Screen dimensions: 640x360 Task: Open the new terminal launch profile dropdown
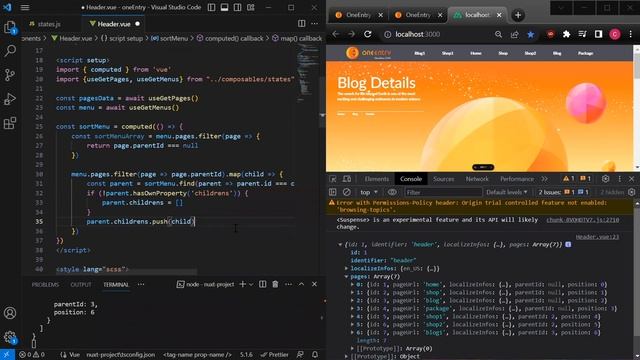point(251,284)
